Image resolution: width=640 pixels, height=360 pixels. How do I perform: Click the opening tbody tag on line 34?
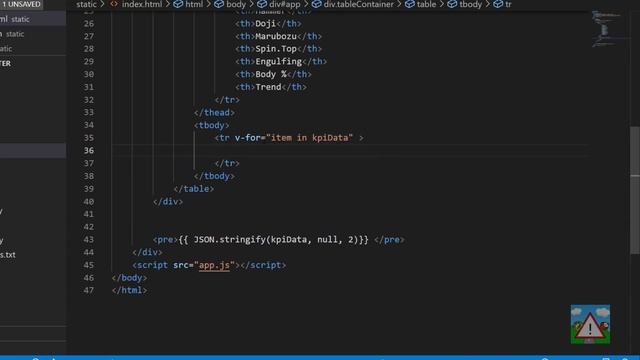pyautogui.click(x=211, y=125)
